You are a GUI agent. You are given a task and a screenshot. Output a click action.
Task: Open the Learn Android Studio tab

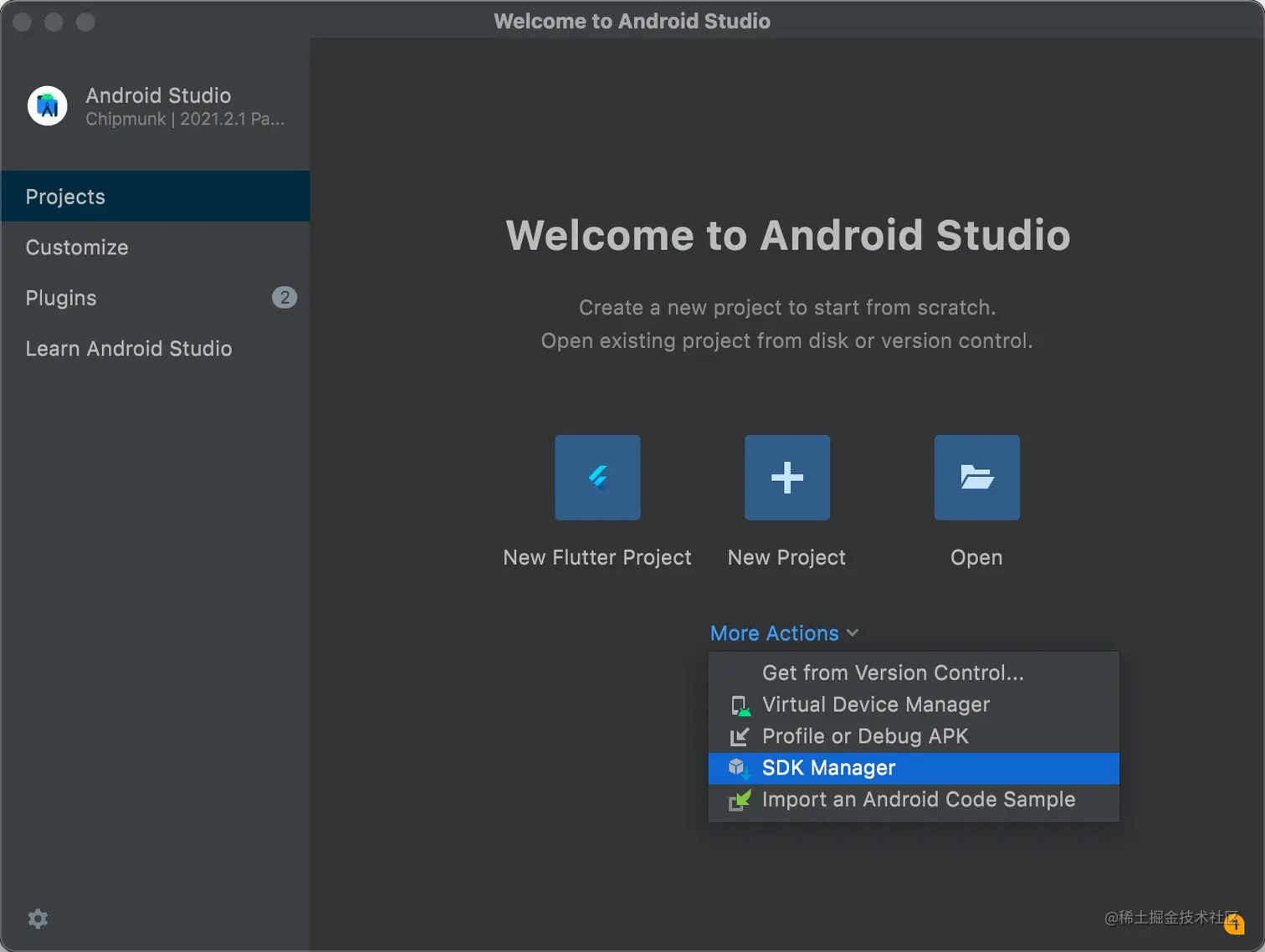click(156, 348)
